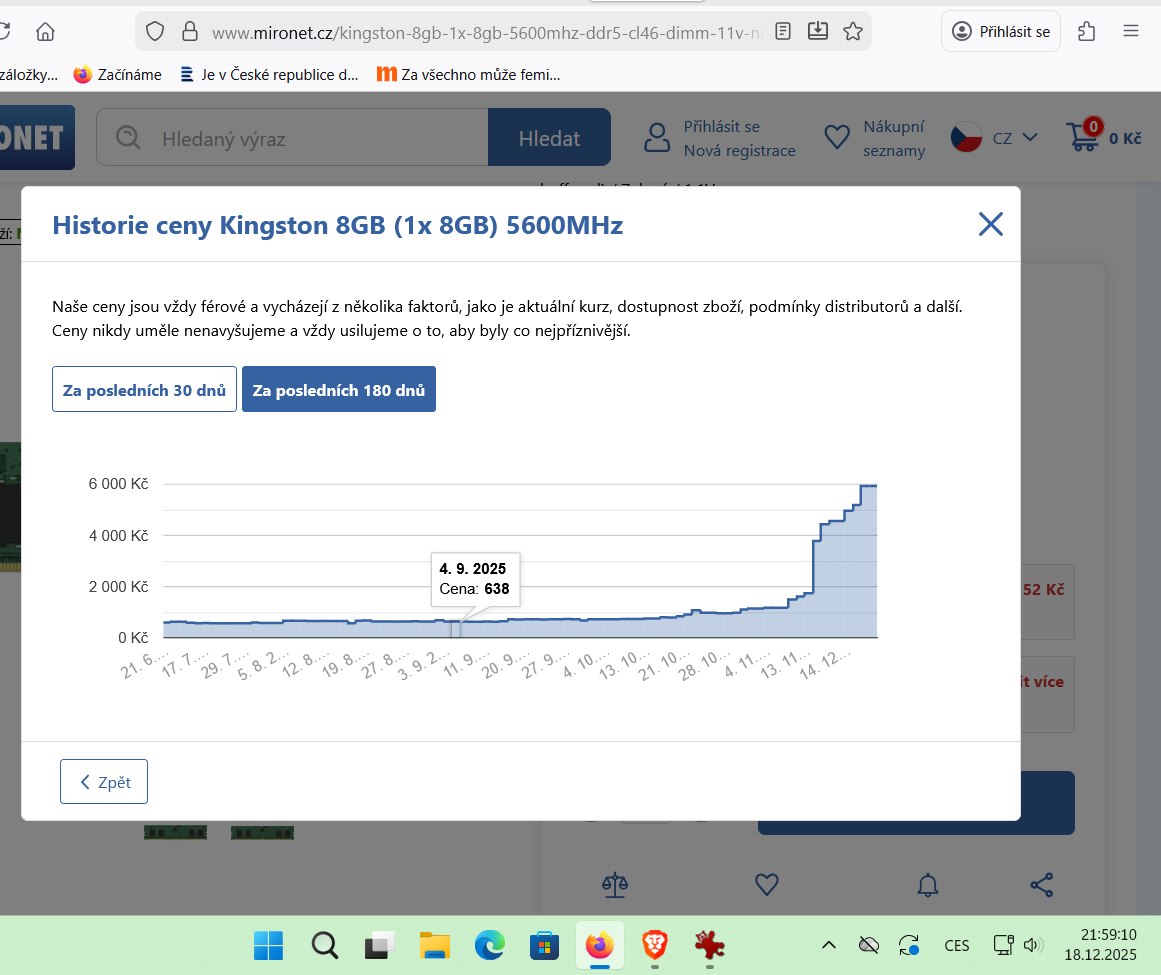This screenshot has height=975, width=1161.
Task: Bookmark page with the star icon
Action: click(852, 32)
